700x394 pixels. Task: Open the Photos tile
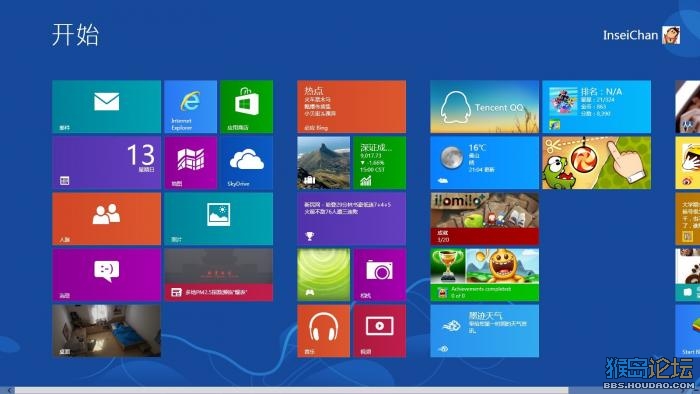(218, 219)
